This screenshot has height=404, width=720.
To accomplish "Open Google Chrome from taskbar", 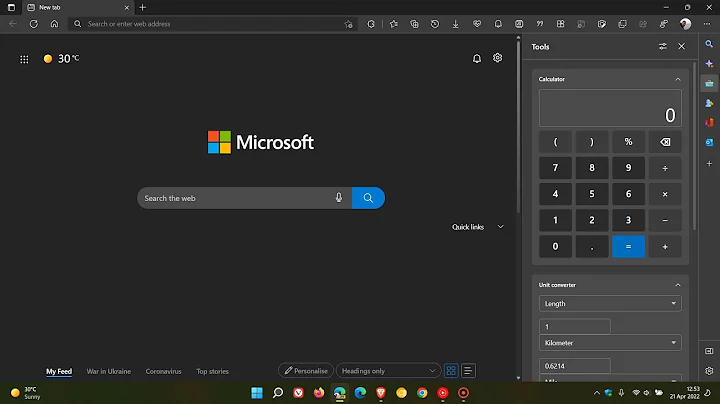I will (x=422, y=393).
